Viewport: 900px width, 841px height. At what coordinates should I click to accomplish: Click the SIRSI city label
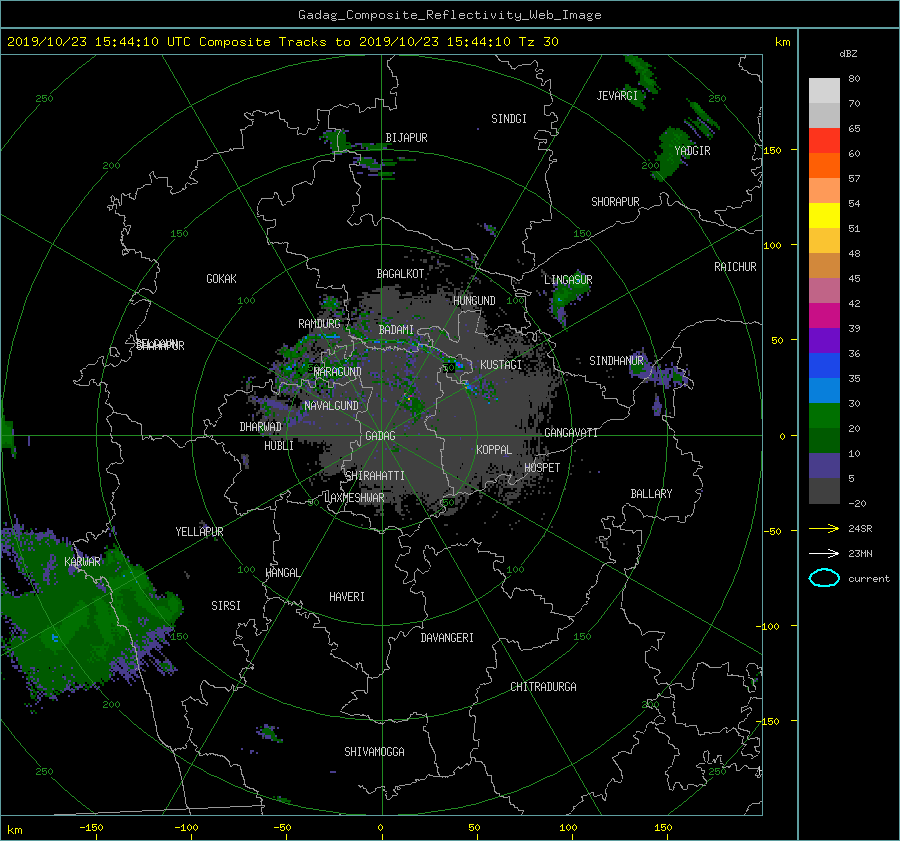click(x=226, y=606)
